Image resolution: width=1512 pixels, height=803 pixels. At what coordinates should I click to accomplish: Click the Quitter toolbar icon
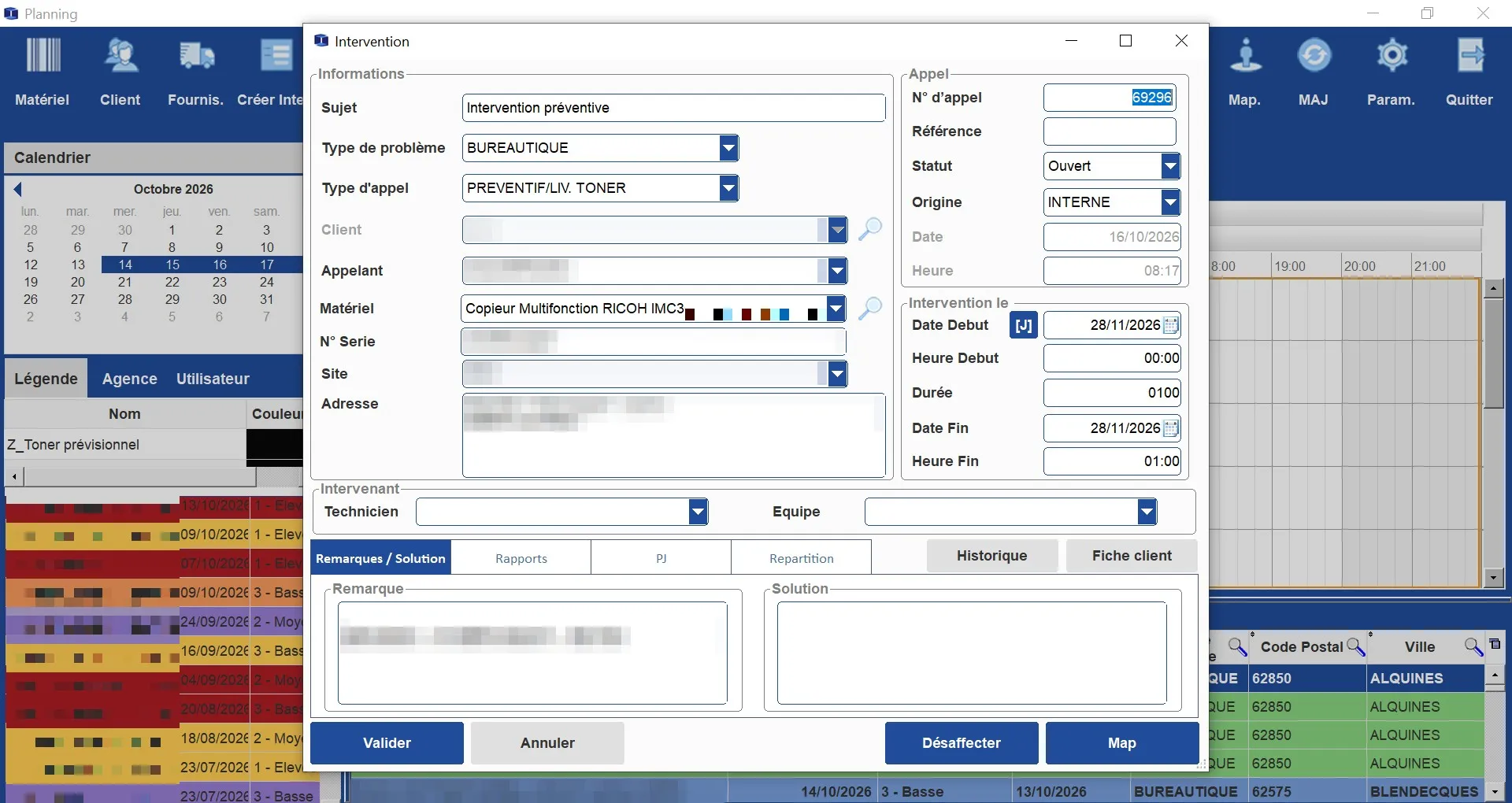pos(1469,72)
